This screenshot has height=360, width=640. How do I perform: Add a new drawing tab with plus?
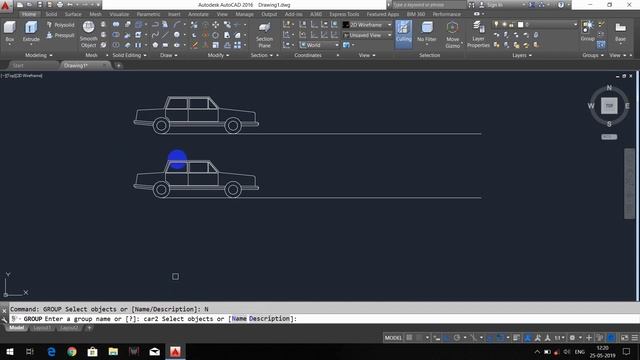118,66
